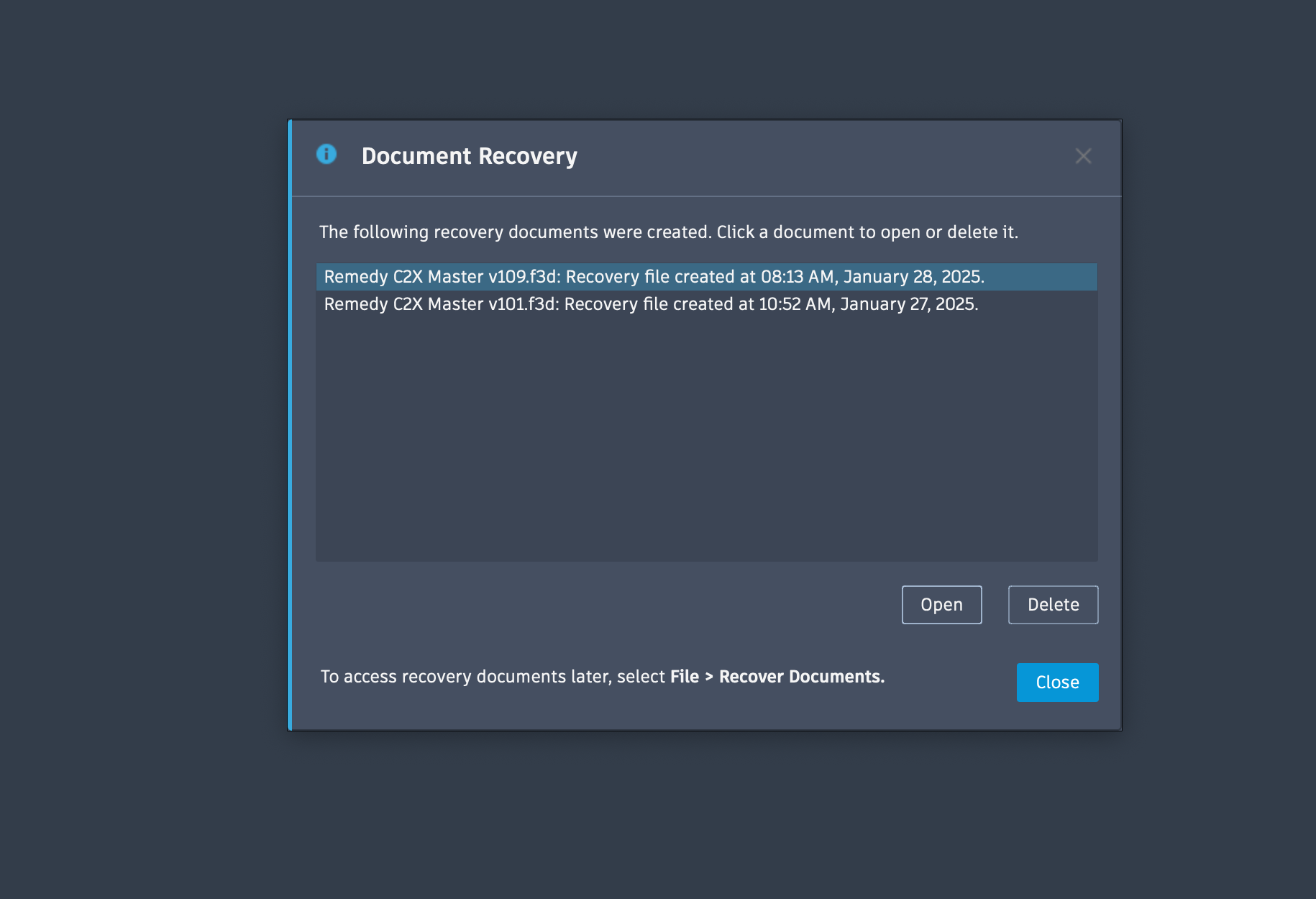This screenshot has height=899, width=1316.
Task: Click the recovery instructions text above the list
Action: [x=670, y=232]
